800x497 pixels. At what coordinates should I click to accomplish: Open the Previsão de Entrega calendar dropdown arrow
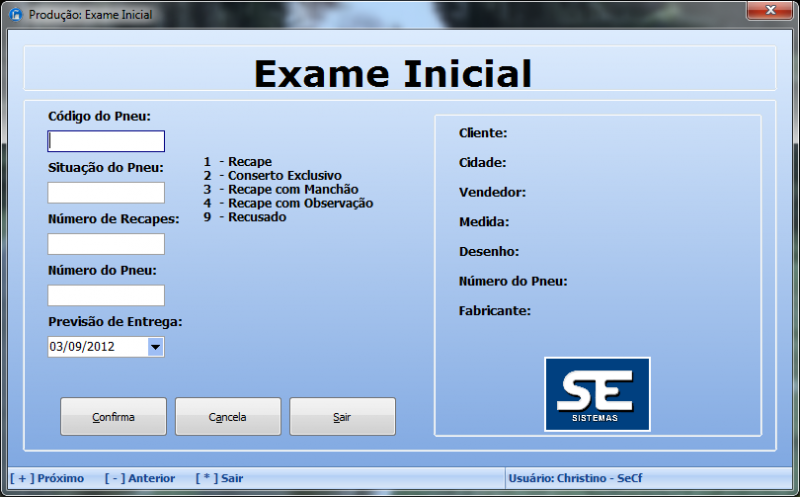click(x=155, y=347)
